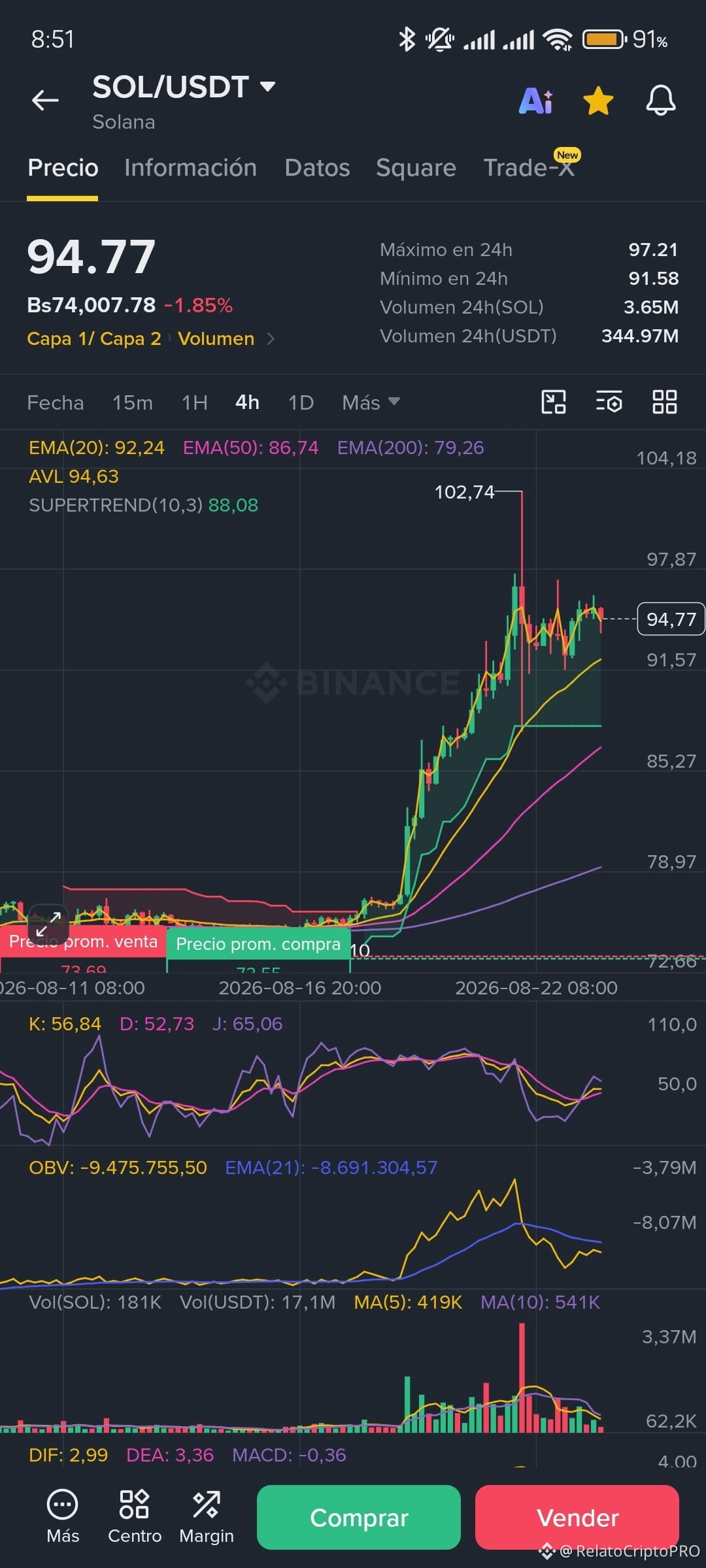
Task: Open Centro shortcut
Action: [x=135, y=1517]
